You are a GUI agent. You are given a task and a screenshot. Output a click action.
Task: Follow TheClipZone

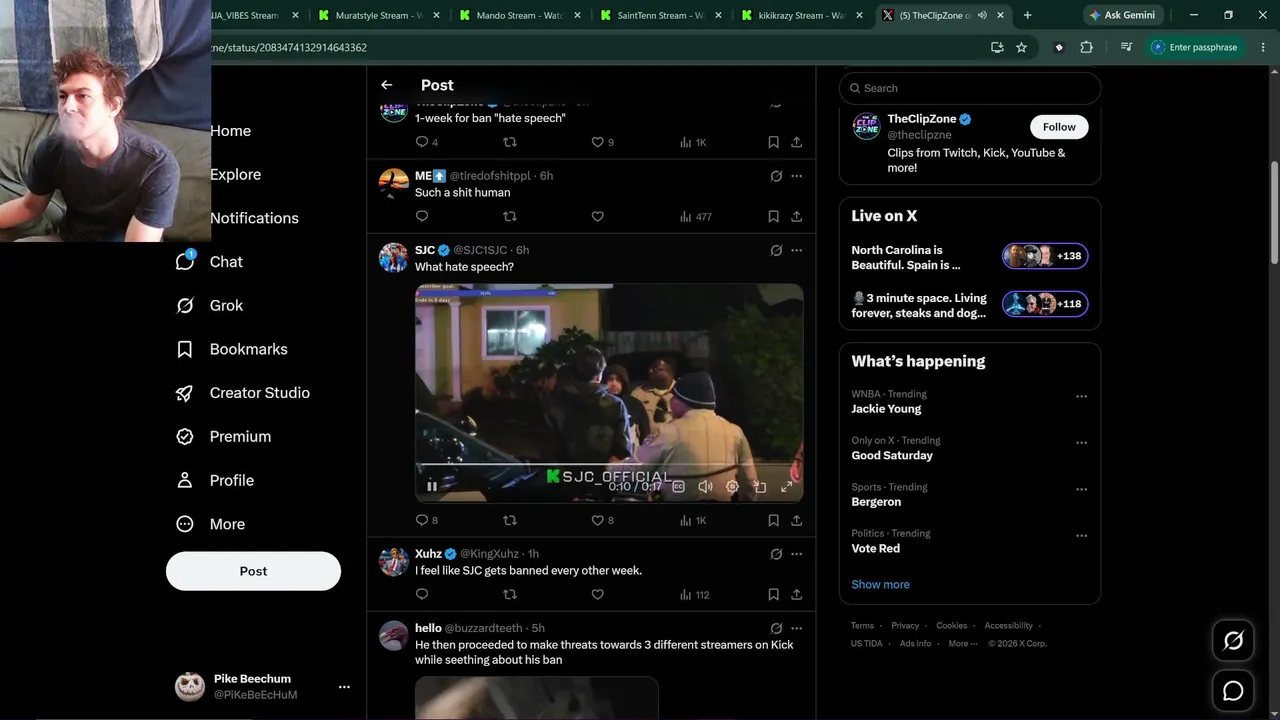[x=1059, y=127]
